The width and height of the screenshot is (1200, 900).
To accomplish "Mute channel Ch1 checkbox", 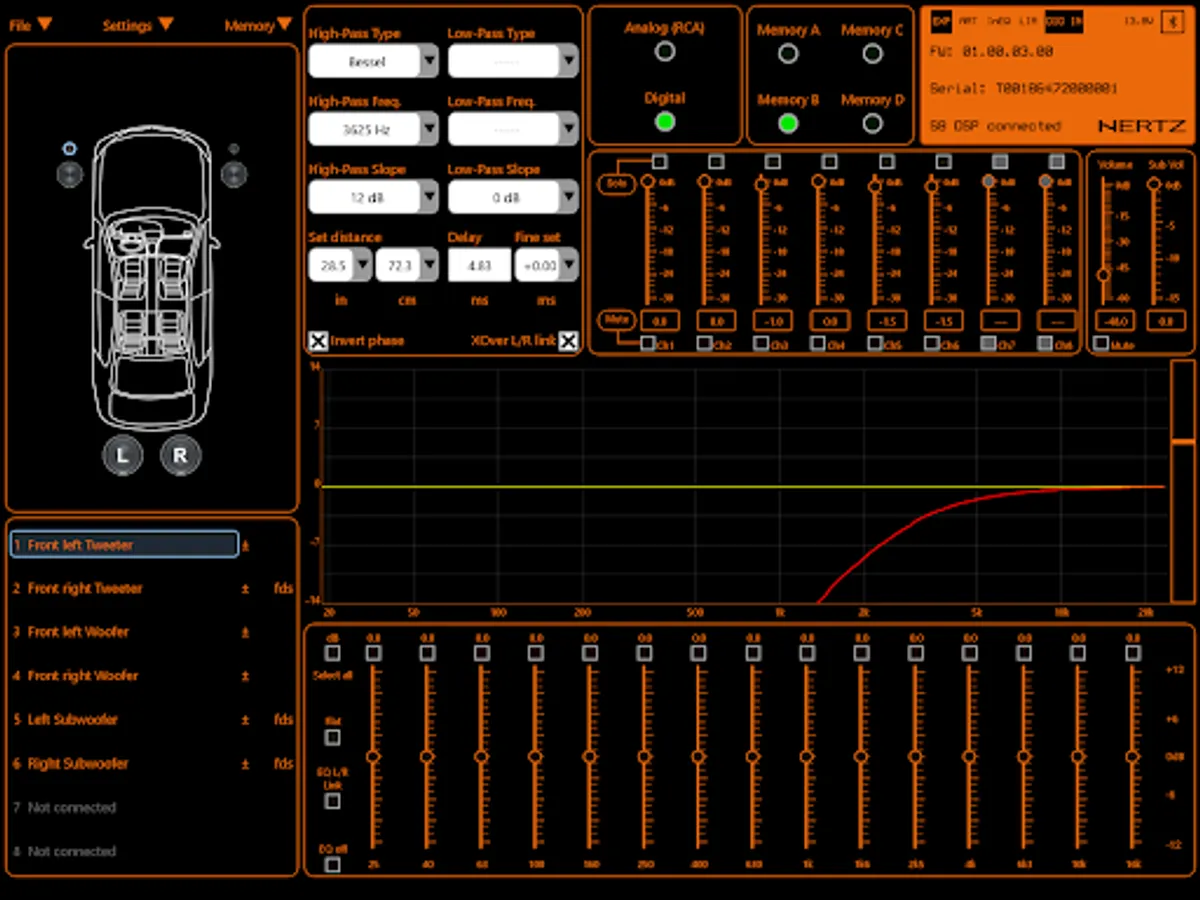I will (x=648, y=343).
